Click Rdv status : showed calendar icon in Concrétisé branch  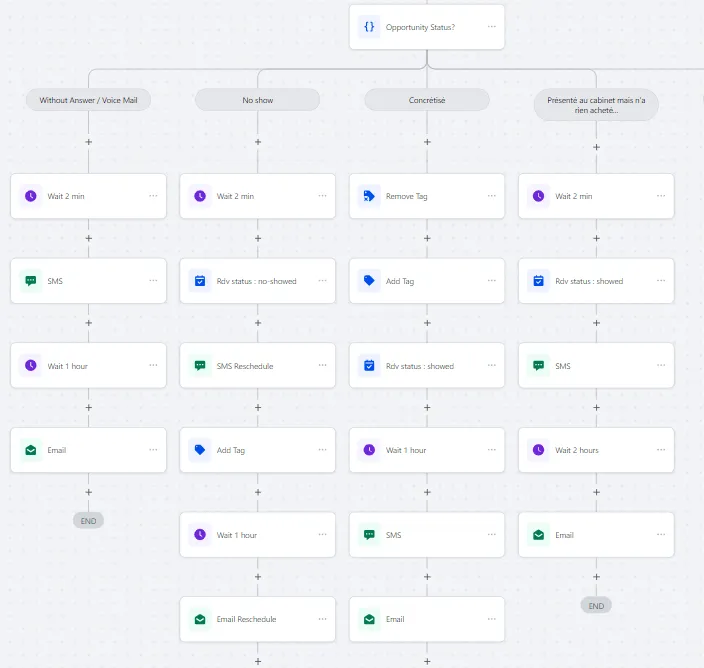[x=369, y=366]
